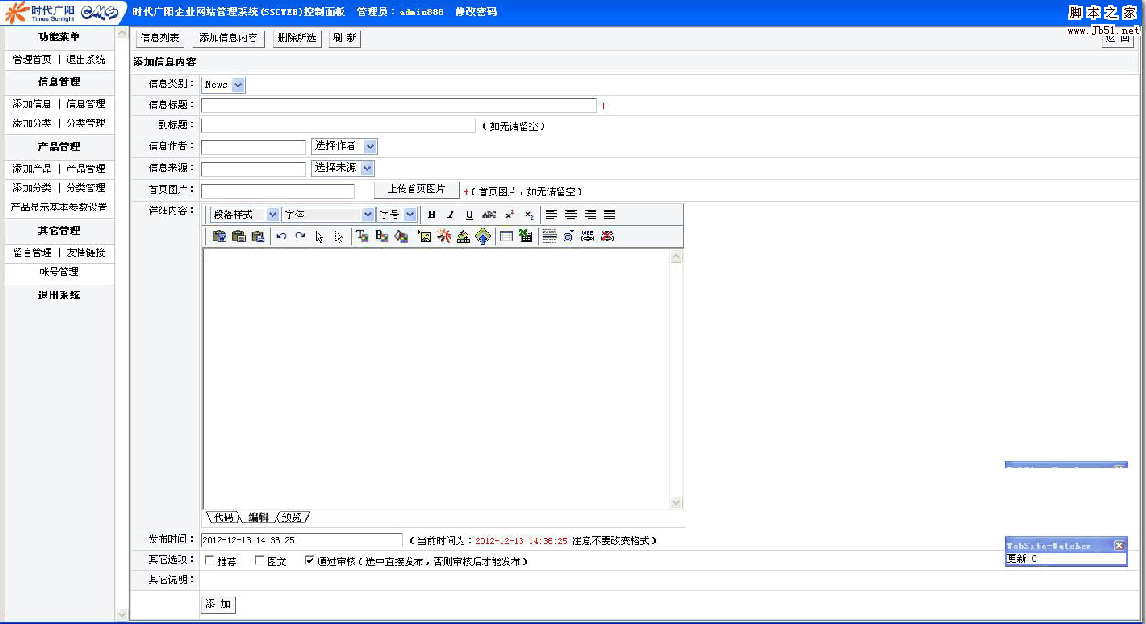Justify editor text
Image resolution: width=1146 pixels, height=624 pixels.
[610, 215]
